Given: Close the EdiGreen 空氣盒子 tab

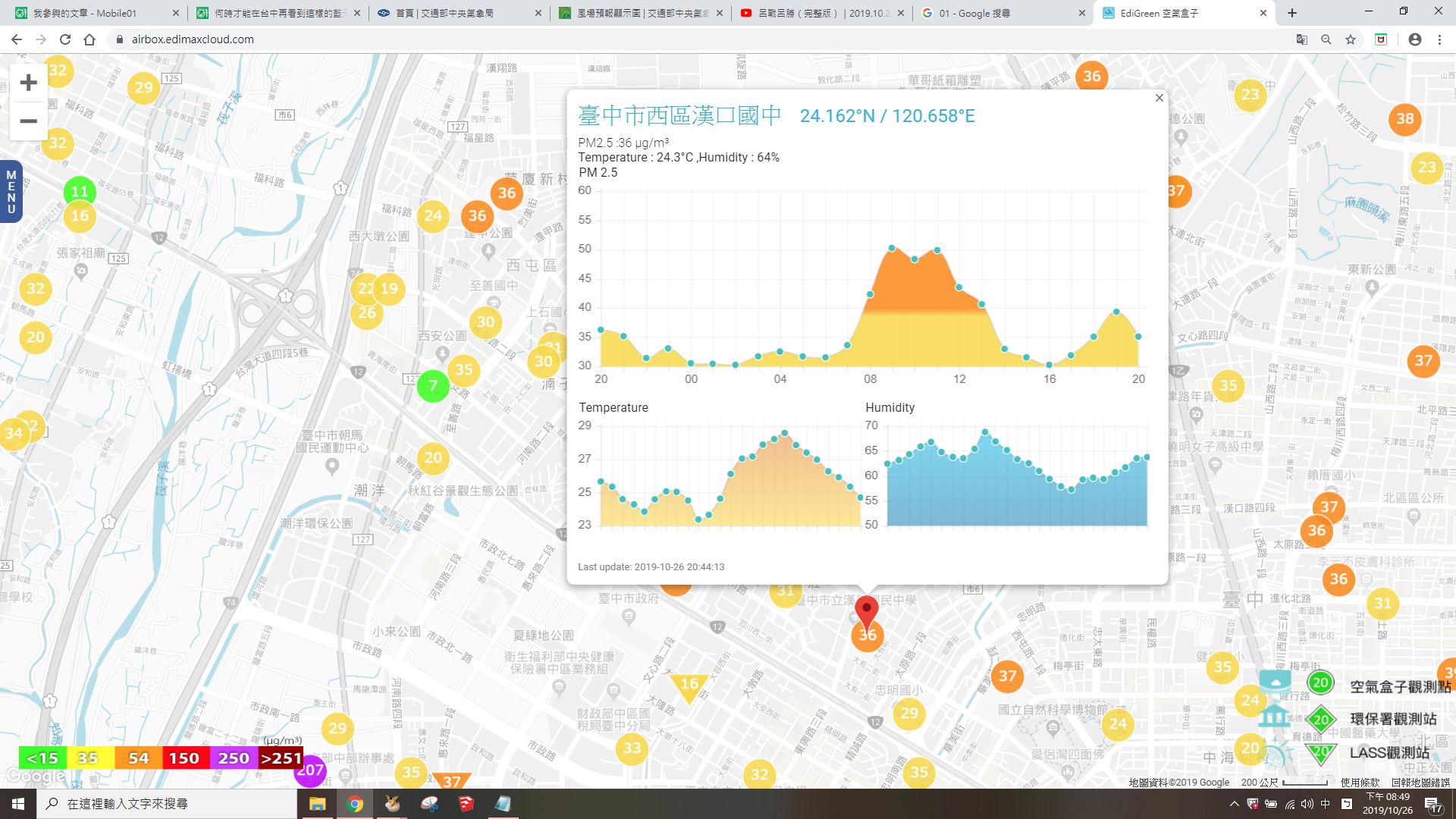Looking at the screenshot, I should (1263, 13).
